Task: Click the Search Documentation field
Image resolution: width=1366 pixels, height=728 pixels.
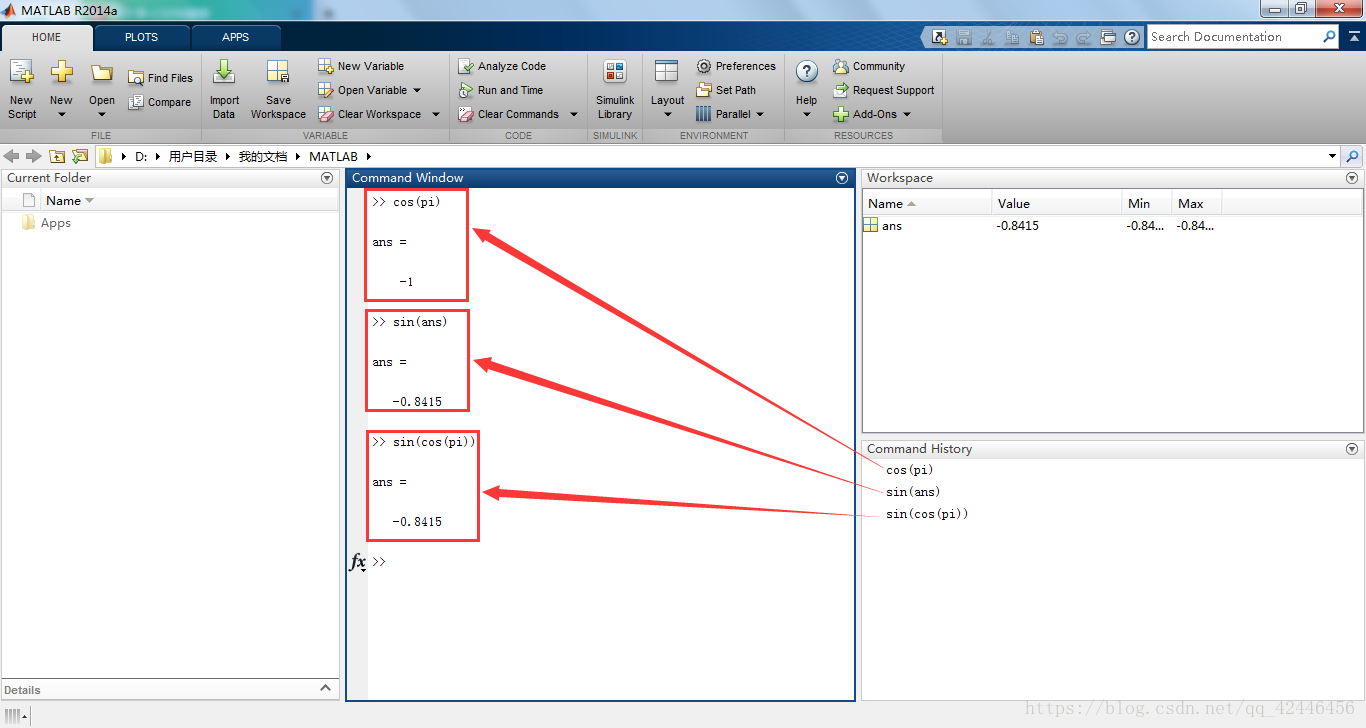Action: (x=1233, y=37)
